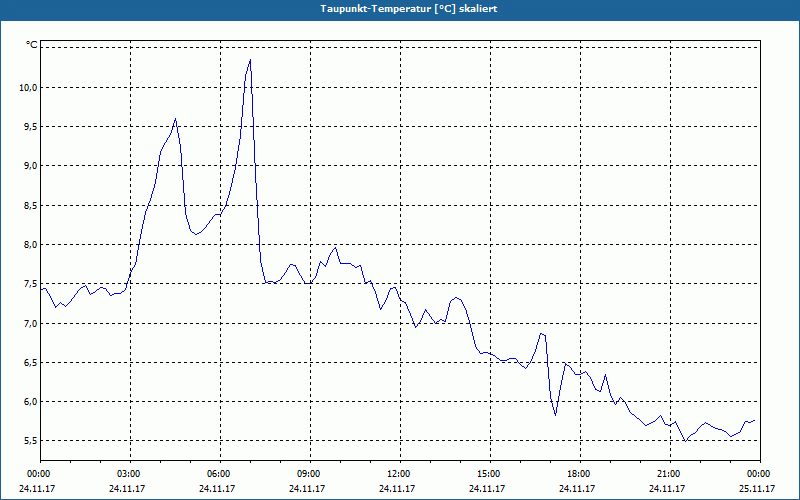Screen dimensions: 800x500
Task: Click the '°C' unit label on y-axis
Action: click(32, 45)
